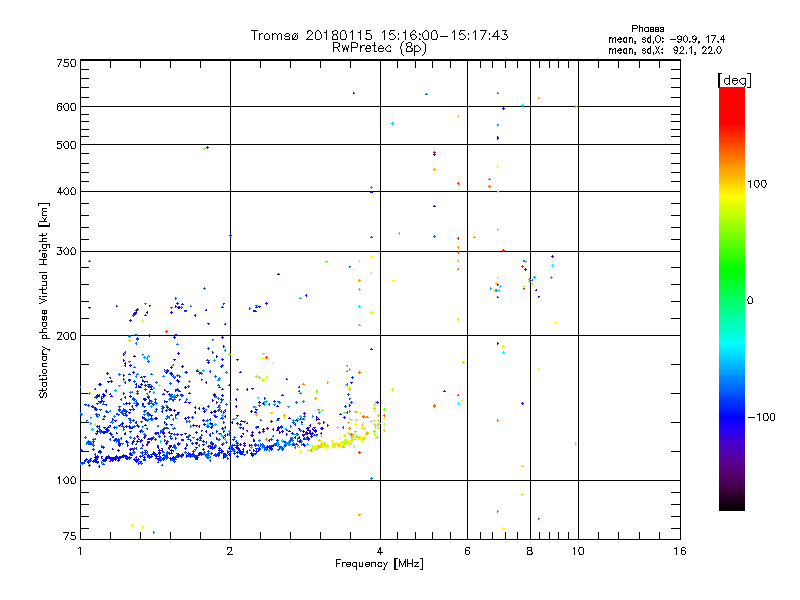
Task: Click the x-axis label "4"
Action: pyautogui.click(x=380, y=551)
